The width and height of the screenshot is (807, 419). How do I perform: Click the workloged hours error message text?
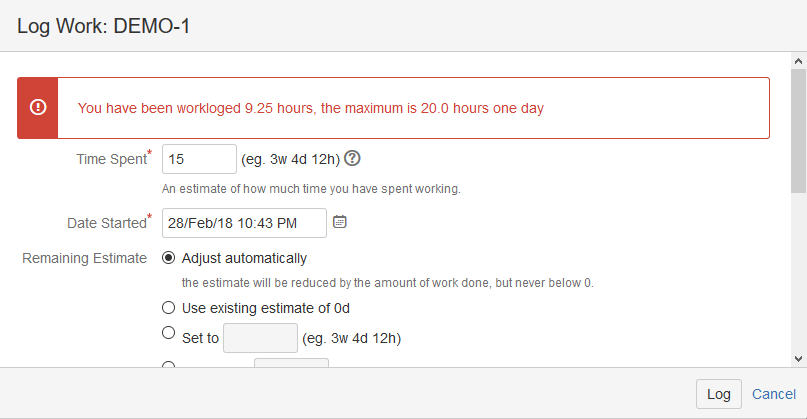coord(311,108)
